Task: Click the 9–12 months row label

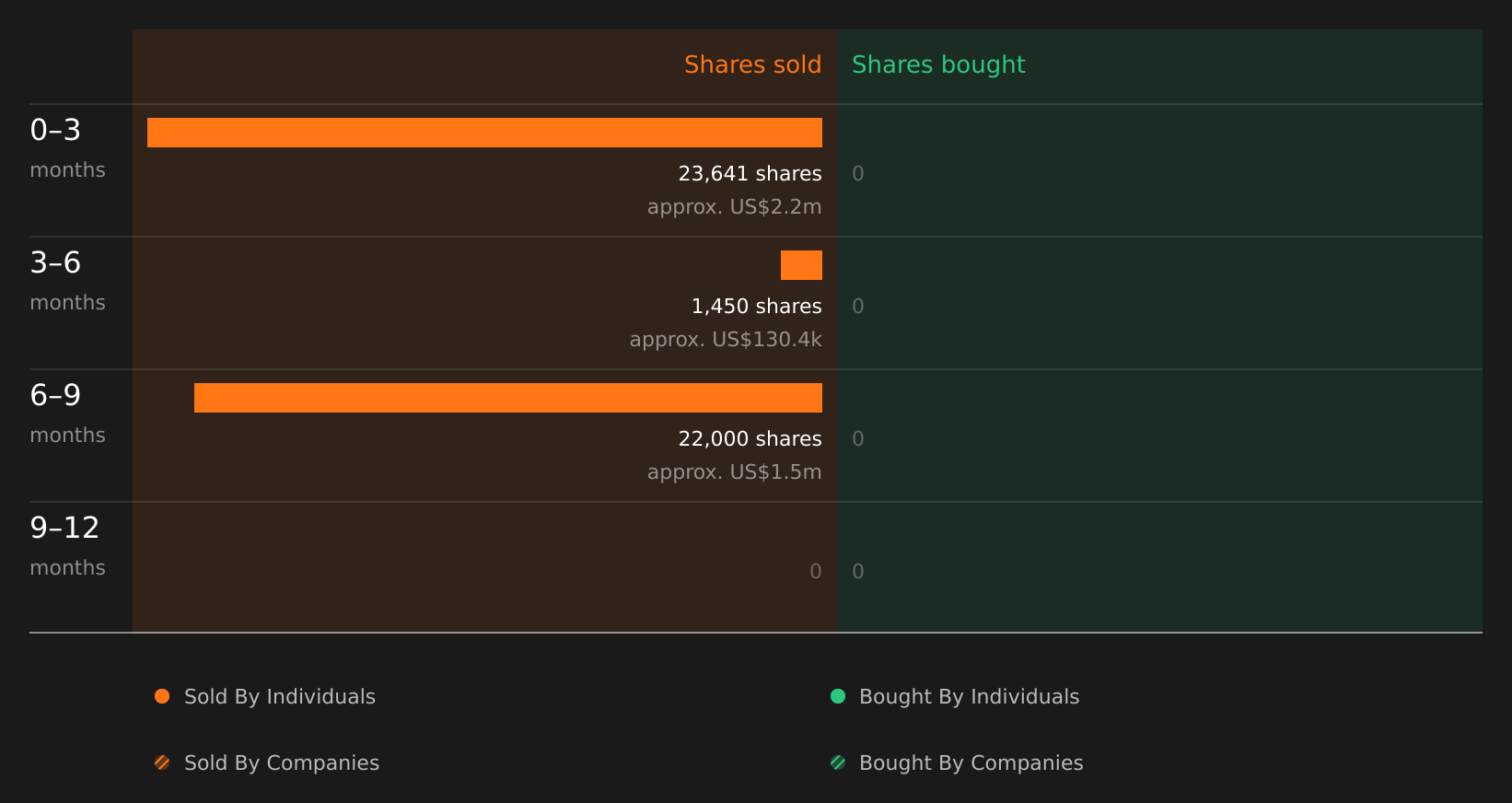Action: click(67, 546)
